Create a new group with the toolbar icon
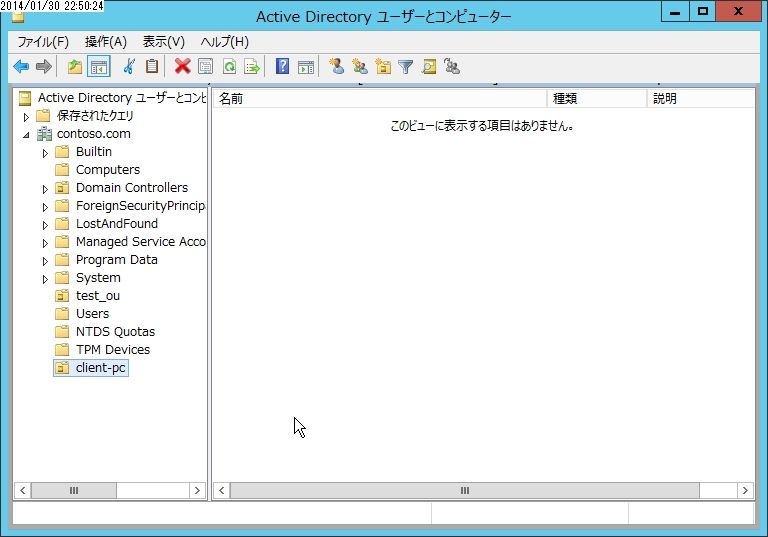Screen dimensions: 768x537 point(360,66)
